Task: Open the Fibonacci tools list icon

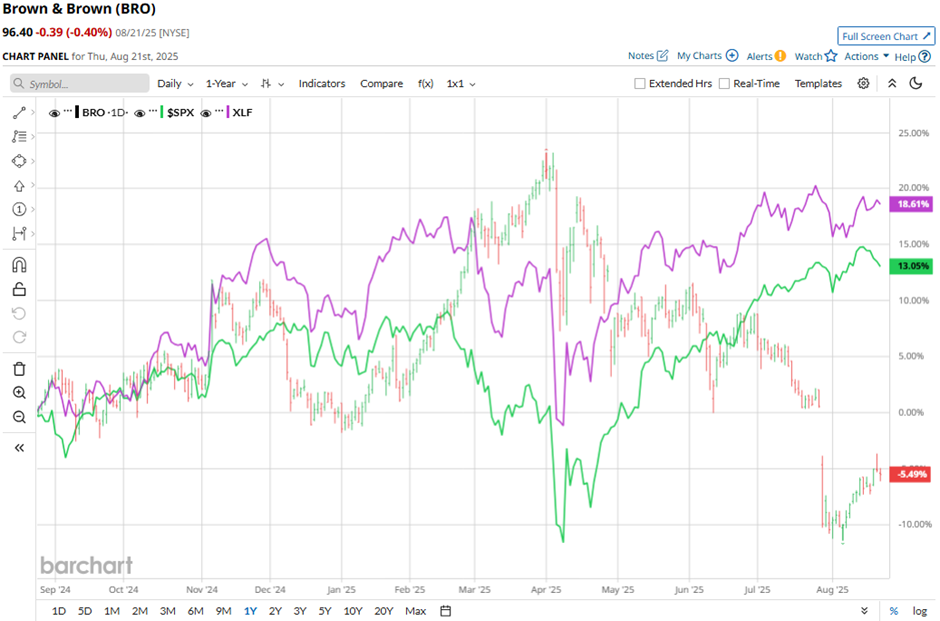Action: (19, 137)
